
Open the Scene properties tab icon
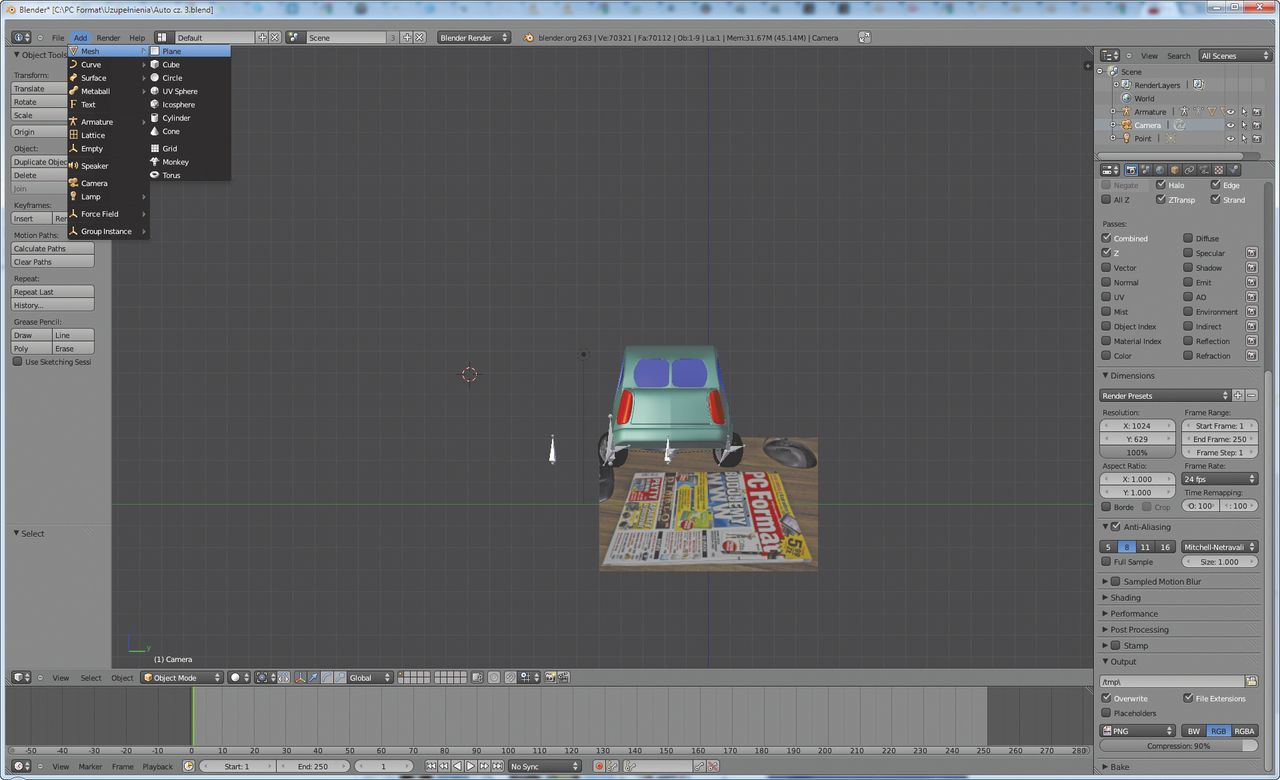[x=1146, y=170]
